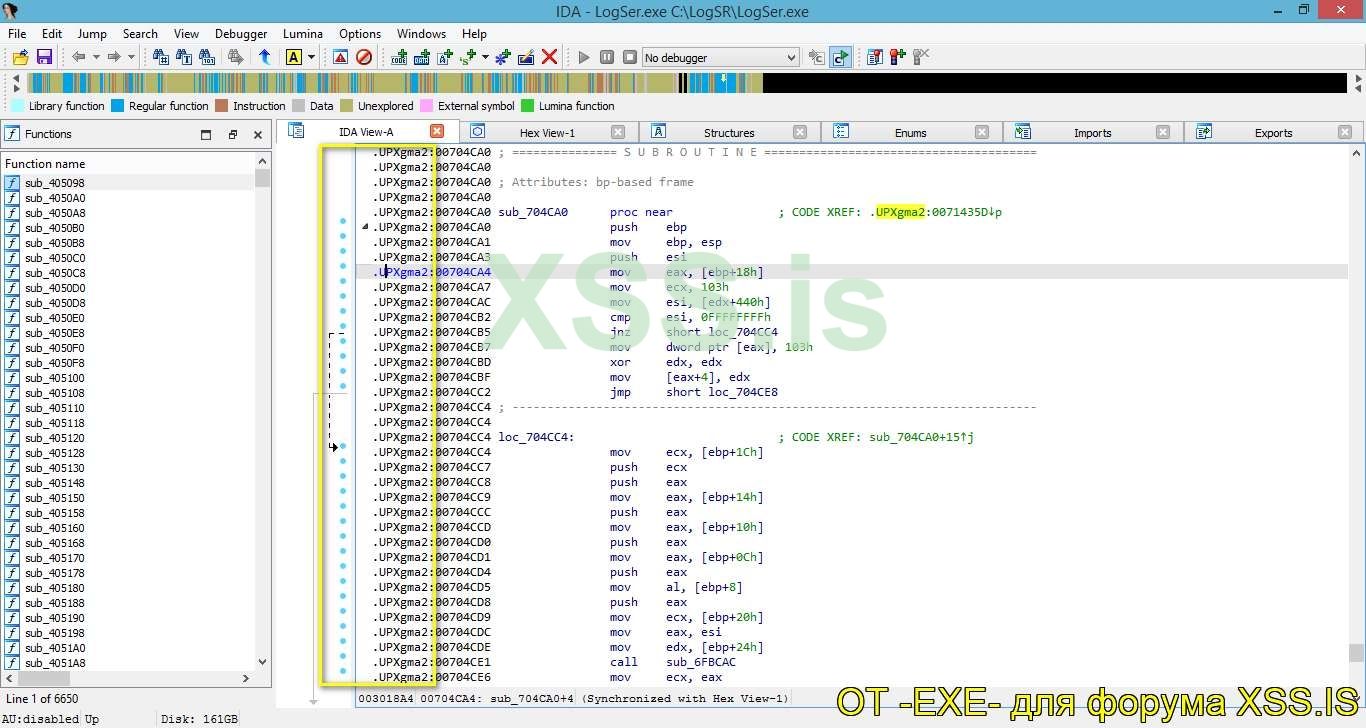Float the Functions panel with restore button
The image size is (1366, 728).
(x=233, y=134)
